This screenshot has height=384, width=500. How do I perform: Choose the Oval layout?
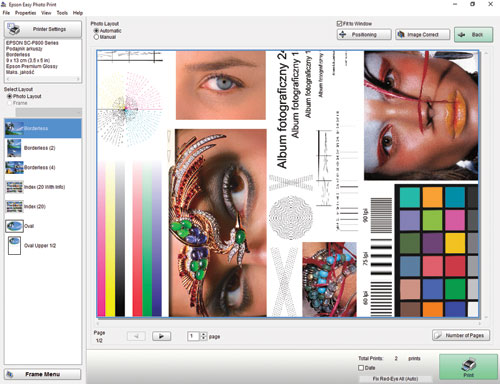tap(43, 226)
